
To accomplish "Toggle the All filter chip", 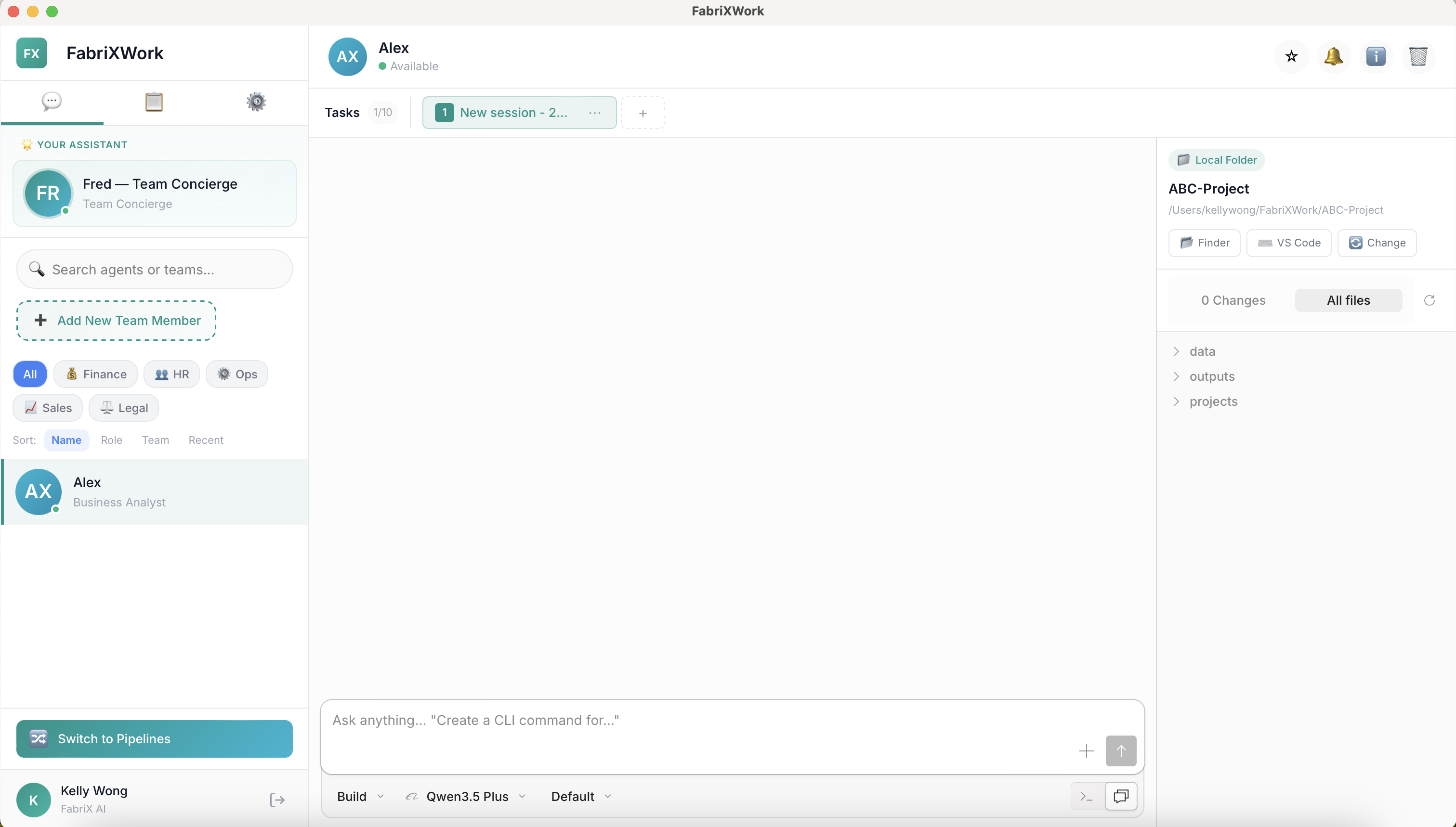I will (x=29, y=374).
